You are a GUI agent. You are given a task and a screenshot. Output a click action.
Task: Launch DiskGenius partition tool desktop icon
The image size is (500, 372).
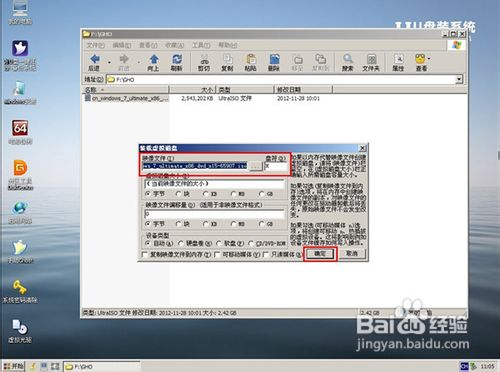click(x=20, y=168)
